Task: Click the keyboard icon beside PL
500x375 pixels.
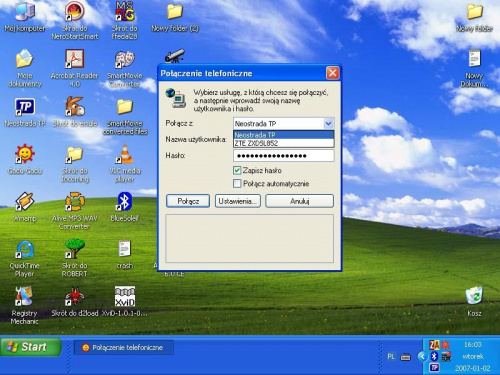Action: [405, 357]
